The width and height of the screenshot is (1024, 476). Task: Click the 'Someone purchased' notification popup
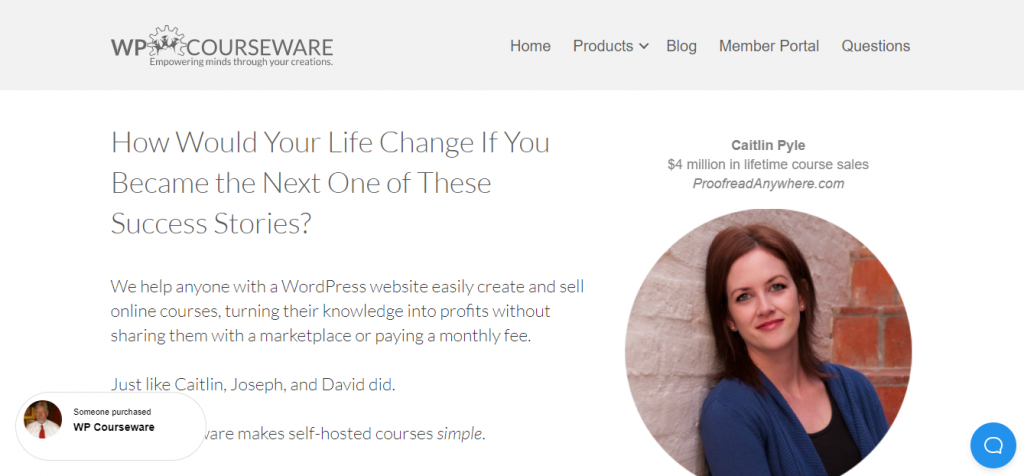[x=110, y=426]
